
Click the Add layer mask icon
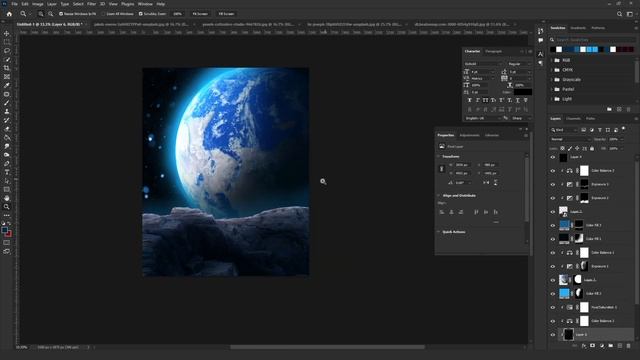tap(592, 346)
